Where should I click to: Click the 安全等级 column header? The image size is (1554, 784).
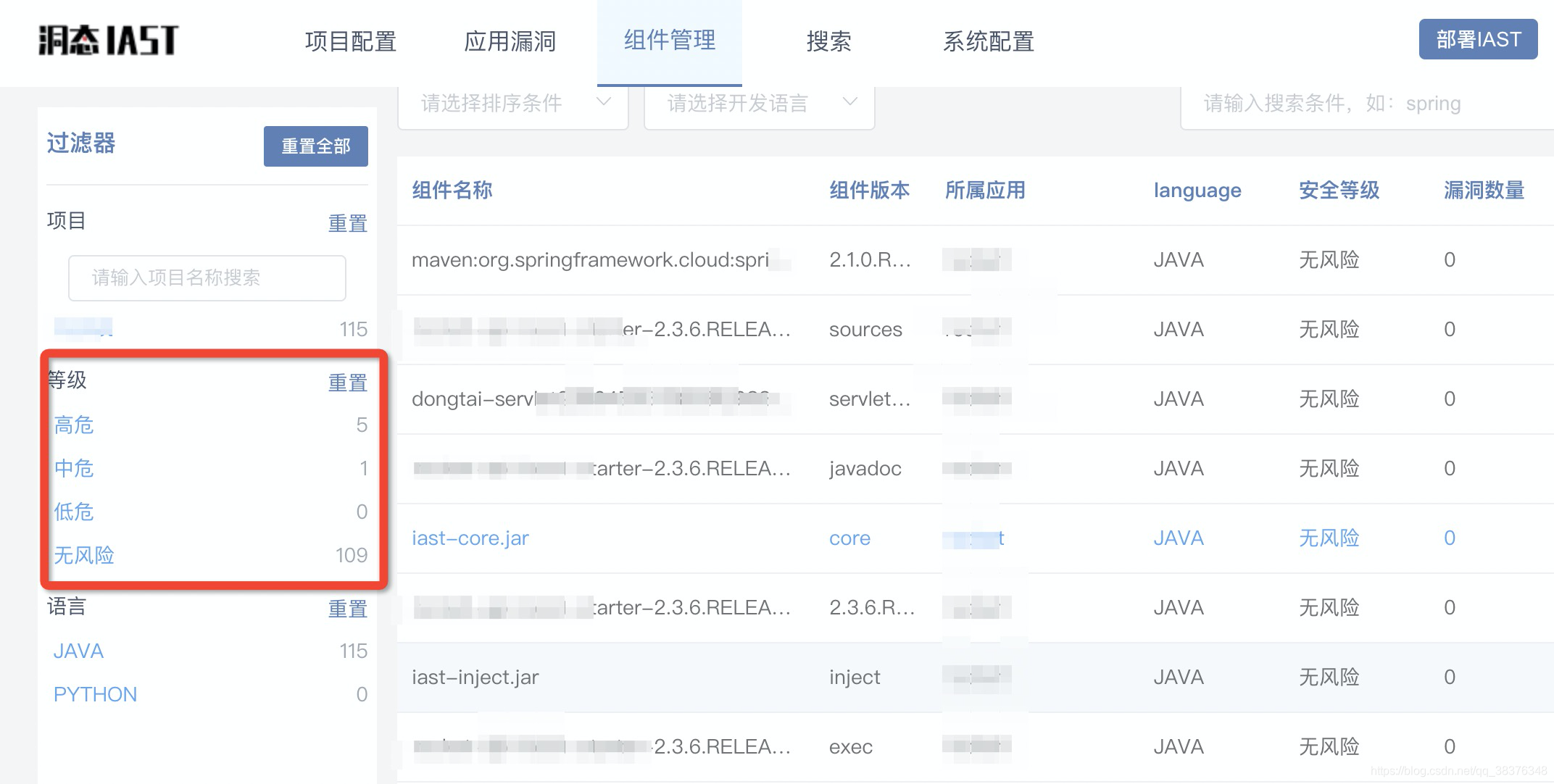[x=1339, y=190]
